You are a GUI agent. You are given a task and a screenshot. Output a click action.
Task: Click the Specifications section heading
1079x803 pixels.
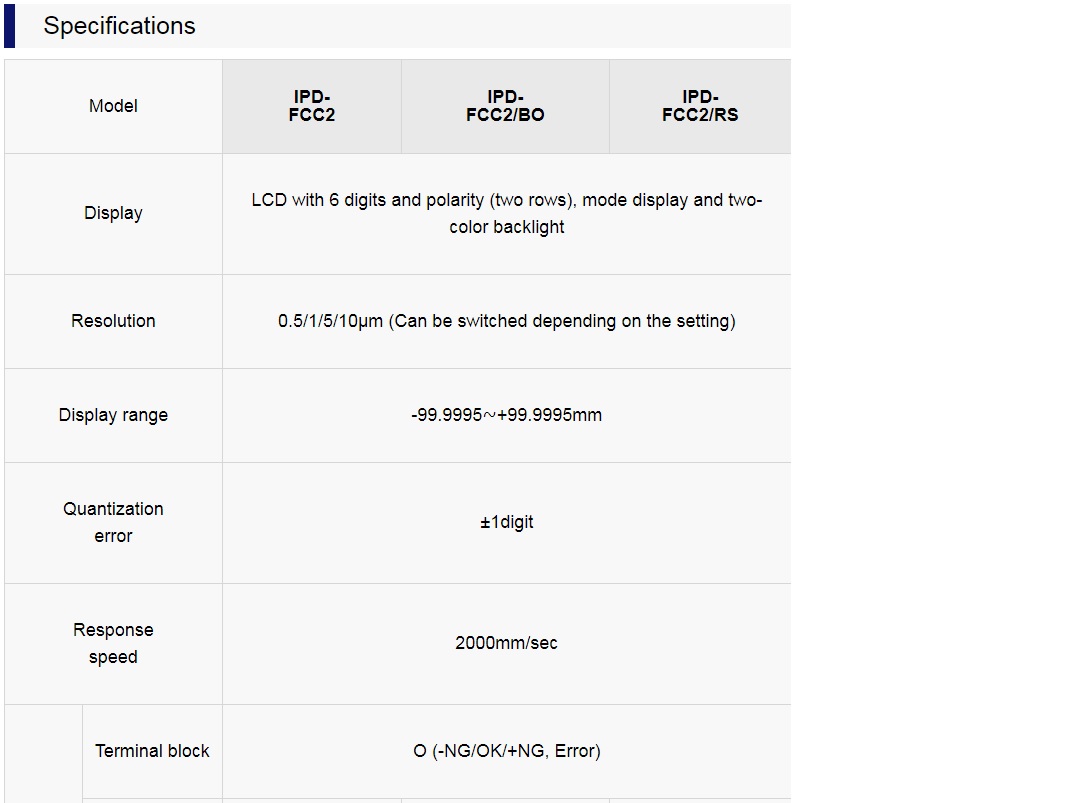[119, 26]
